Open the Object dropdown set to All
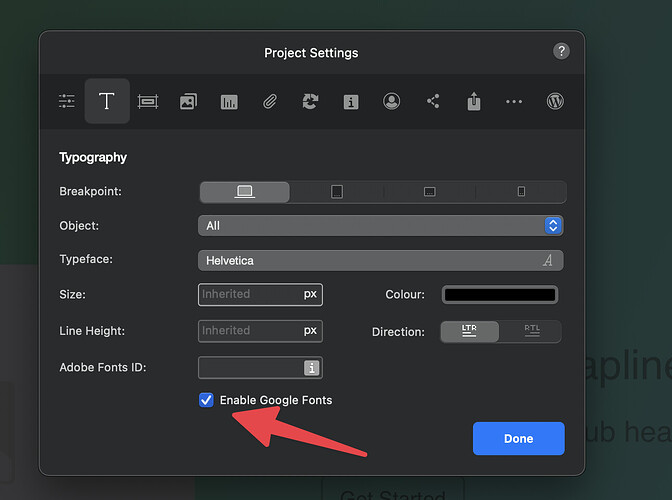Screen dimensions: 672x500 tap(381, 225)
